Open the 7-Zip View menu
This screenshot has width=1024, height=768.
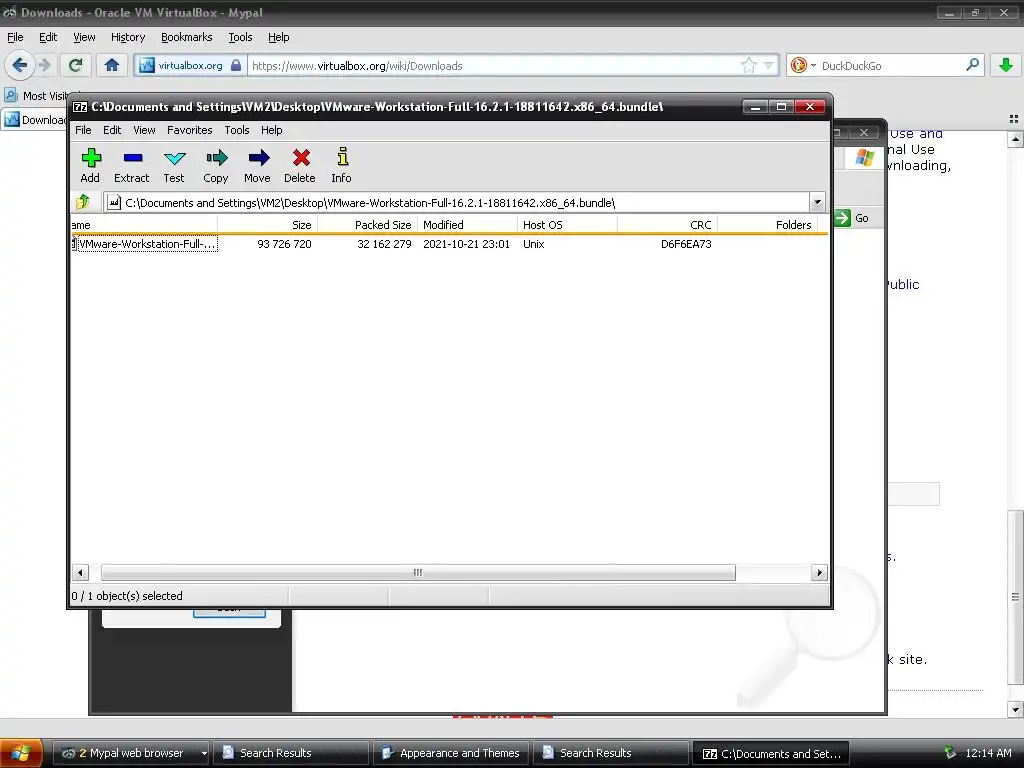click(144, 130)
